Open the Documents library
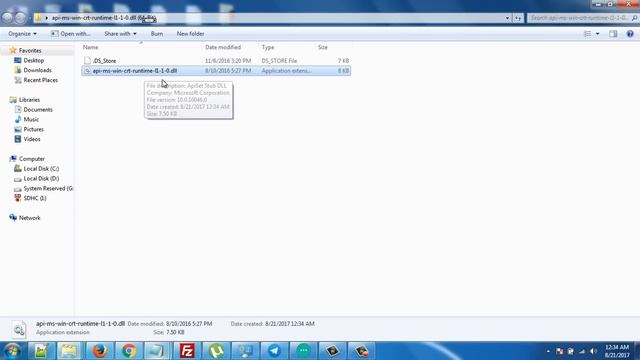 pyautogui.click(x=38, y=109)
